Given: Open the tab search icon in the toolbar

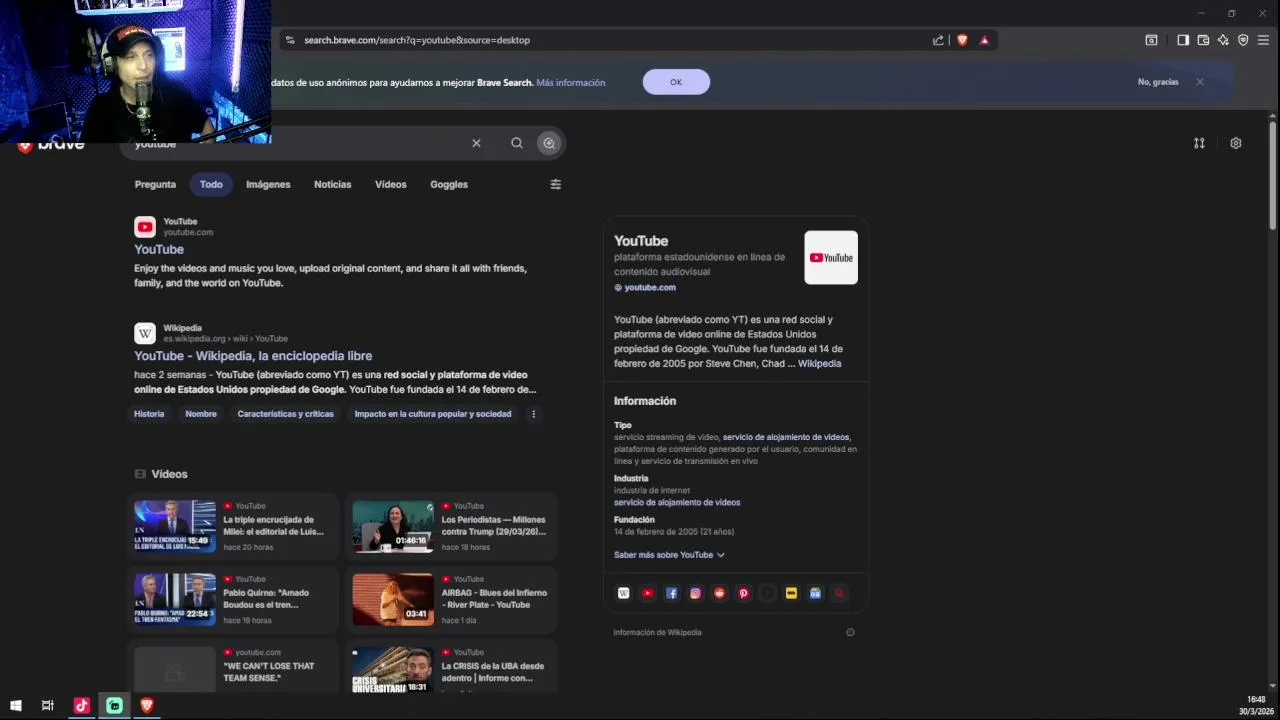Looking at the screenshot, I should click(1151, 40).
